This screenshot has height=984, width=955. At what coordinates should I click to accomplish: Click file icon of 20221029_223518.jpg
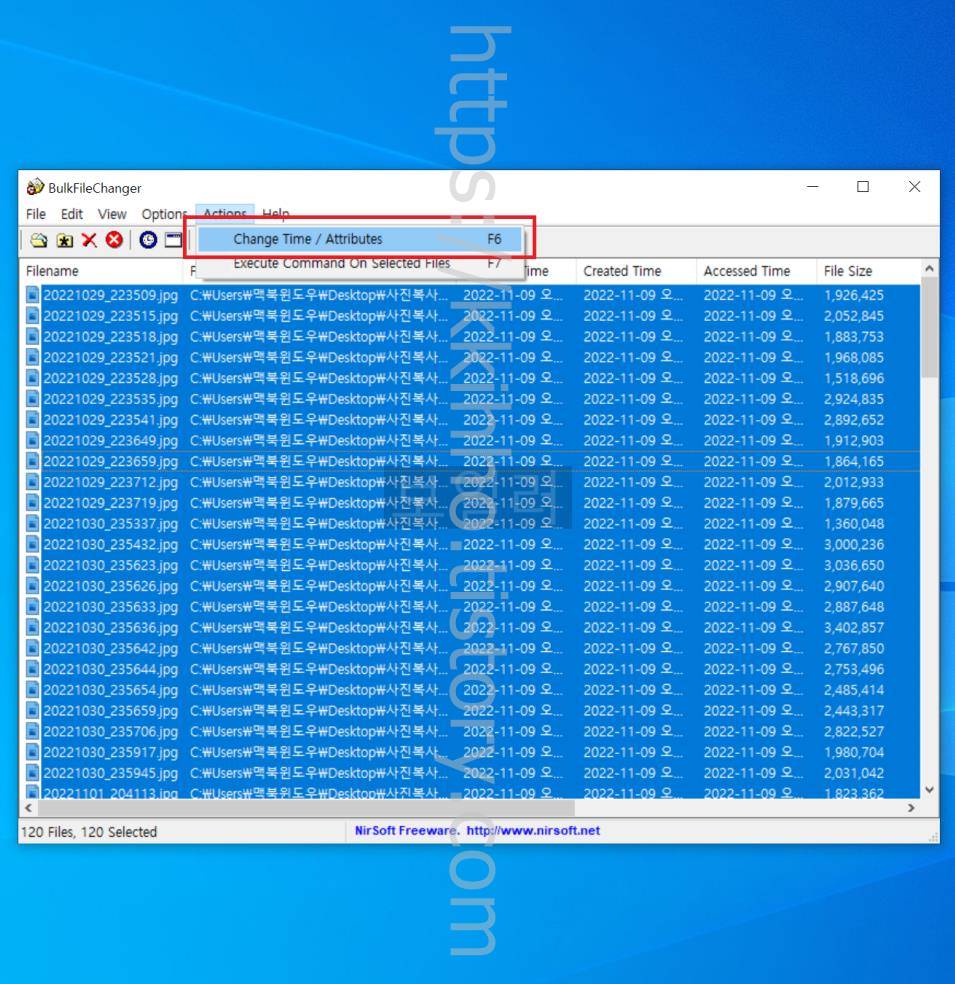32,336
